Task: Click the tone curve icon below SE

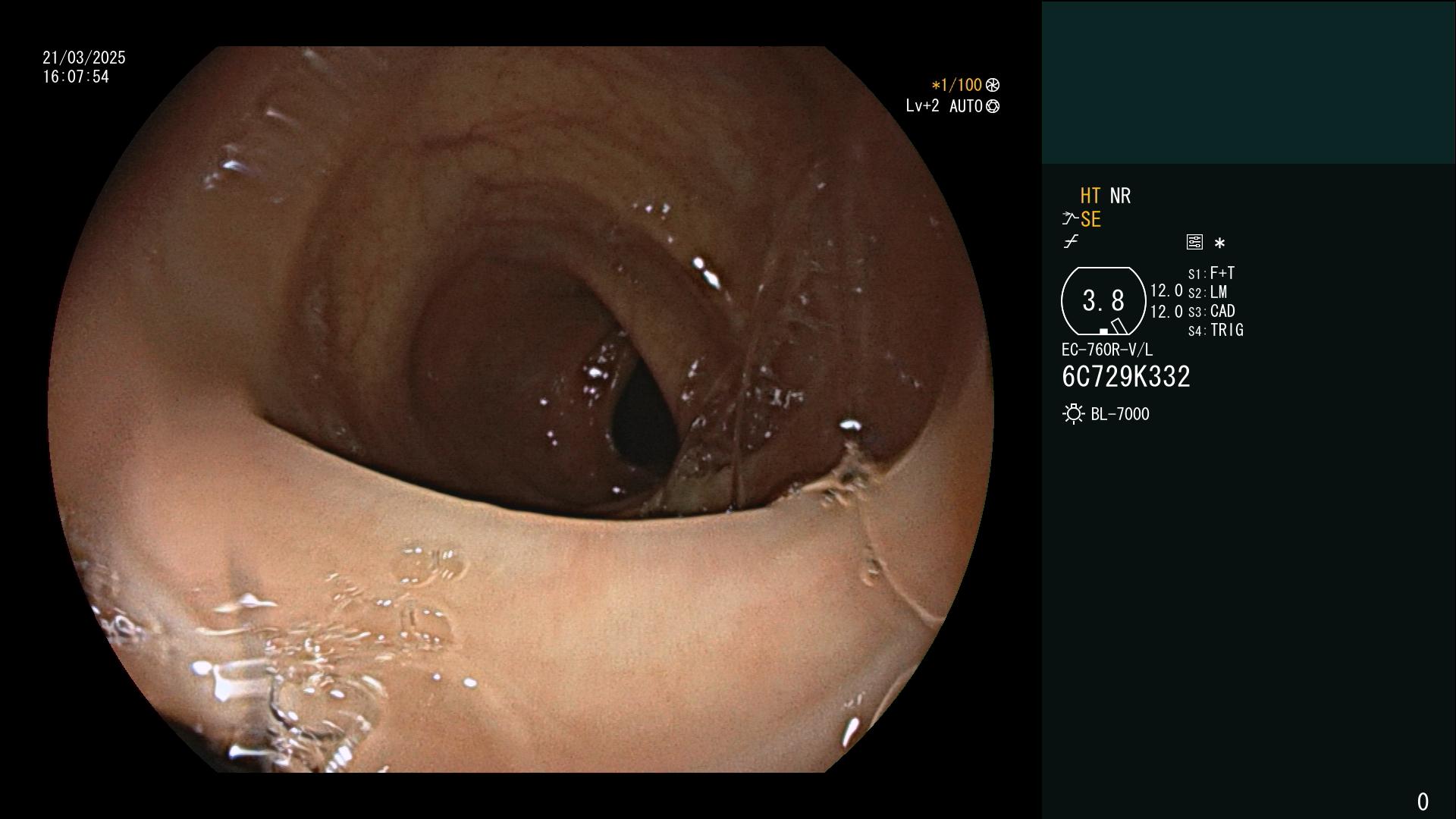Action: pos(1071,242)
